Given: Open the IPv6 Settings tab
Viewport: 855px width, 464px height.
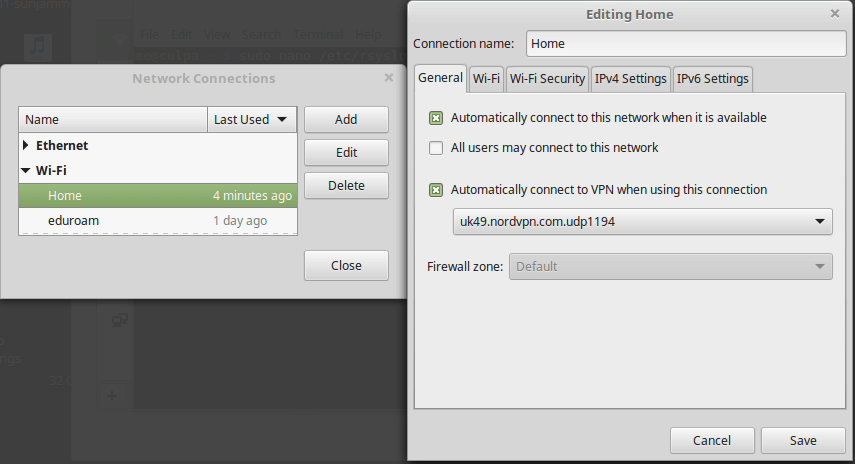Looking at the screenshot, I should click(x=712, y=78).
